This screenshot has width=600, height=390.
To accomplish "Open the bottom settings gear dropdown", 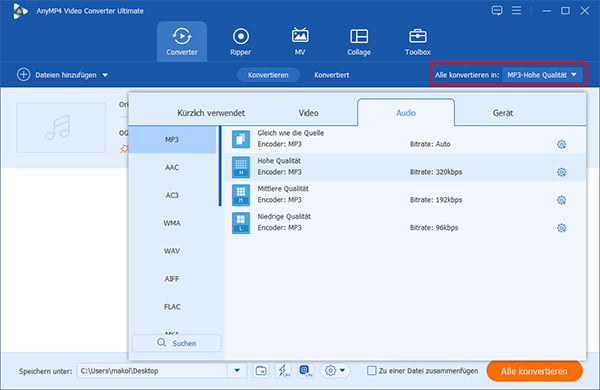I will click(x=335, y=370).
